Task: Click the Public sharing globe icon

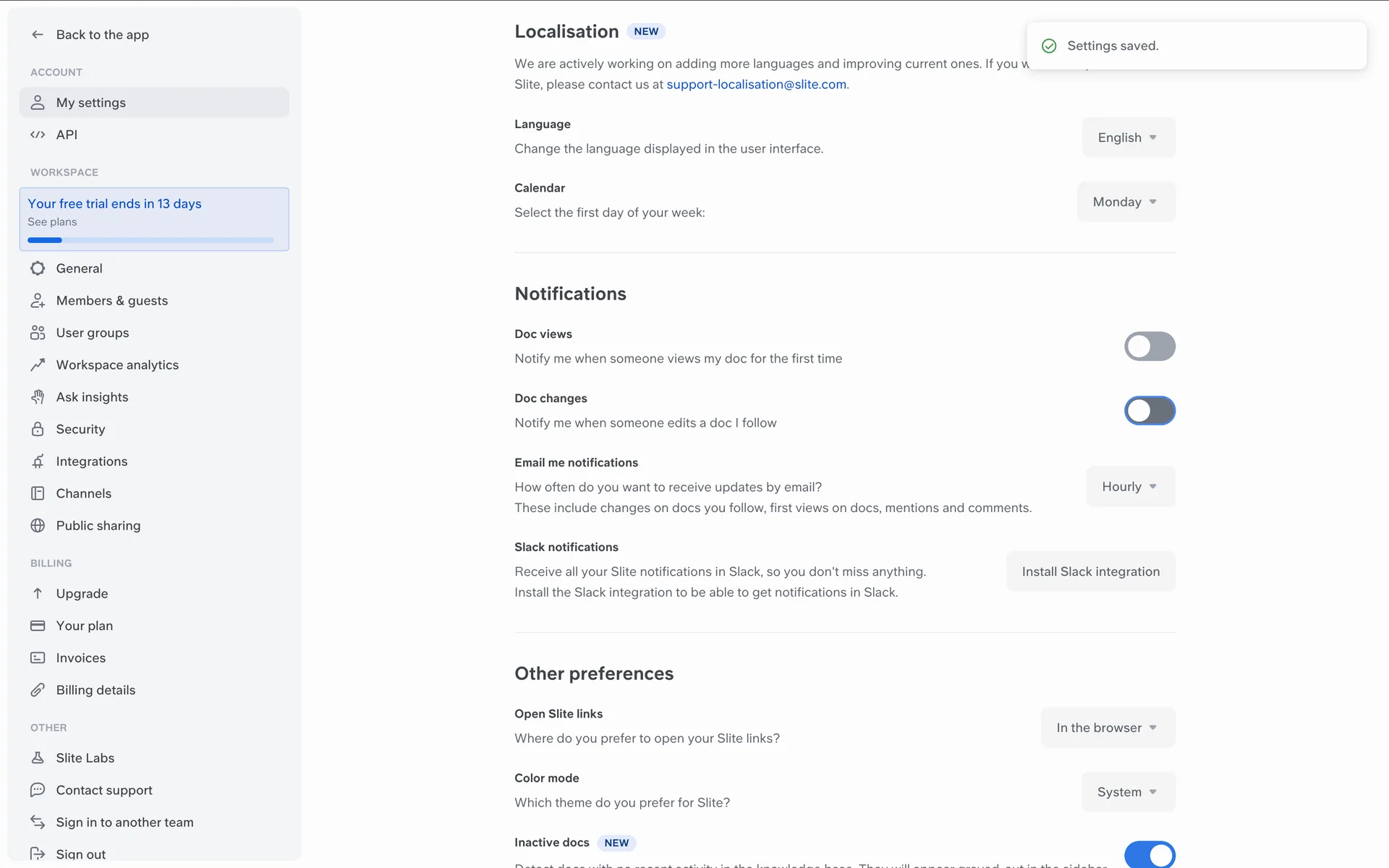Action: pos(38,526)
